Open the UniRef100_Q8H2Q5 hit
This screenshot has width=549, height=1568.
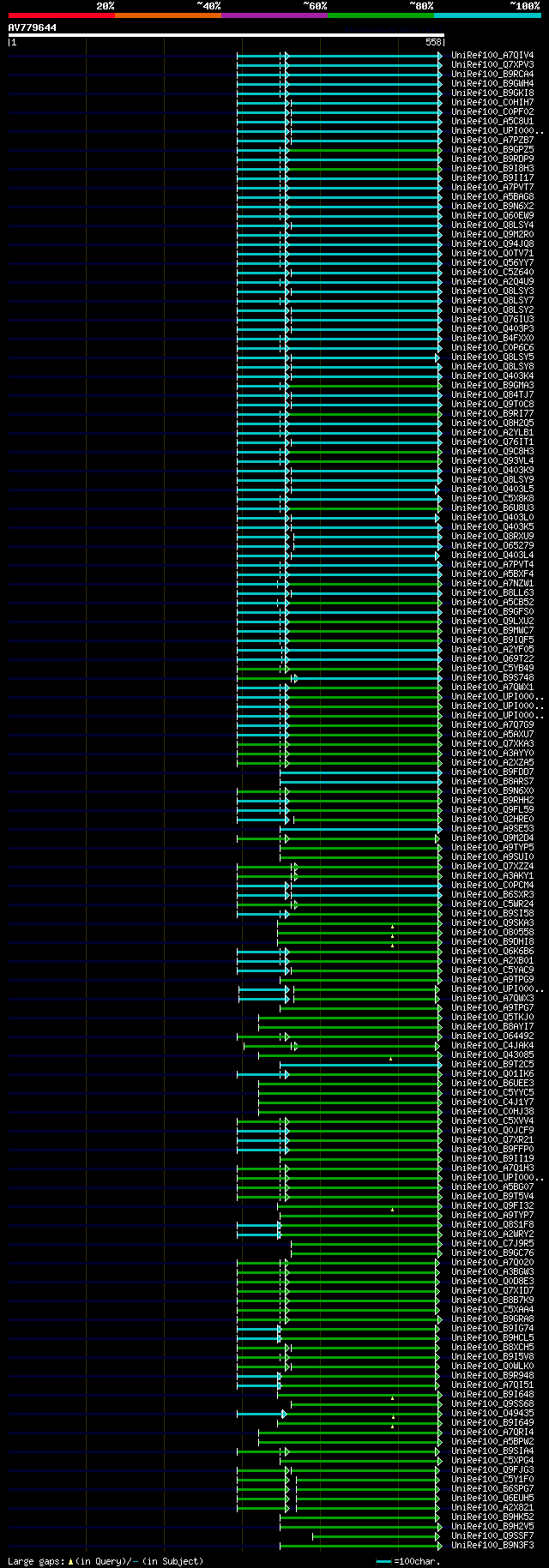492,423
